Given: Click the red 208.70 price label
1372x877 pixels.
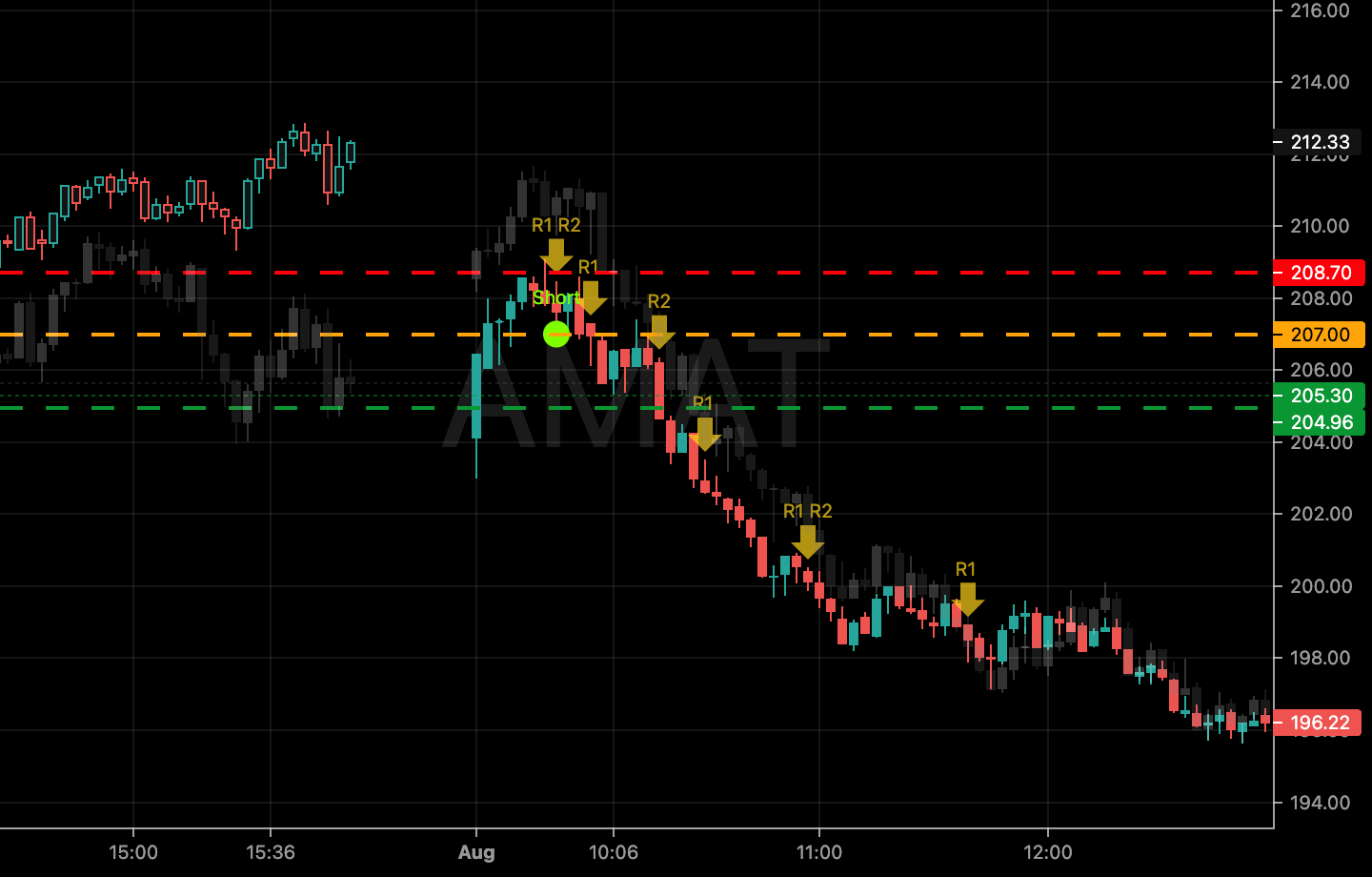Looking at the screenshot, I should click(1320, 273).
